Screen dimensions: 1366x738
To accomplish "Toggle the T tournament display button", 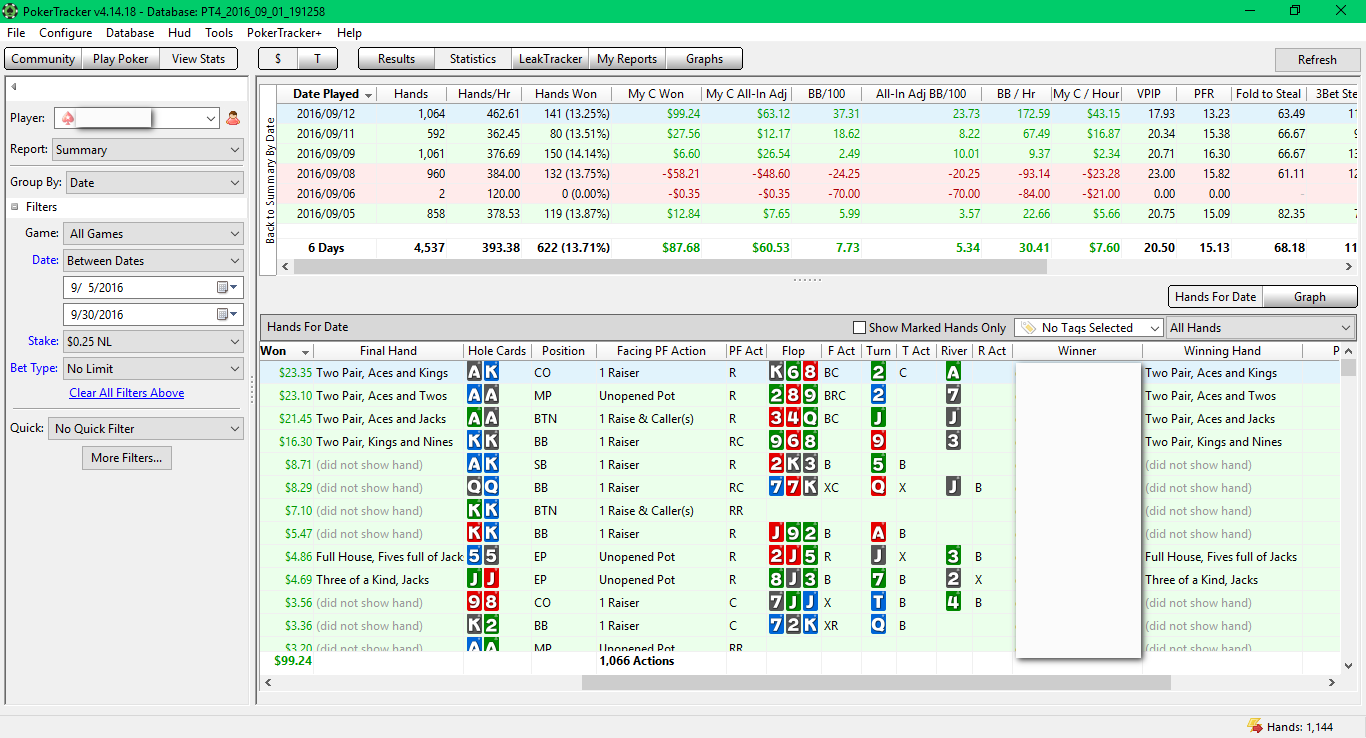I will (317, 59).
